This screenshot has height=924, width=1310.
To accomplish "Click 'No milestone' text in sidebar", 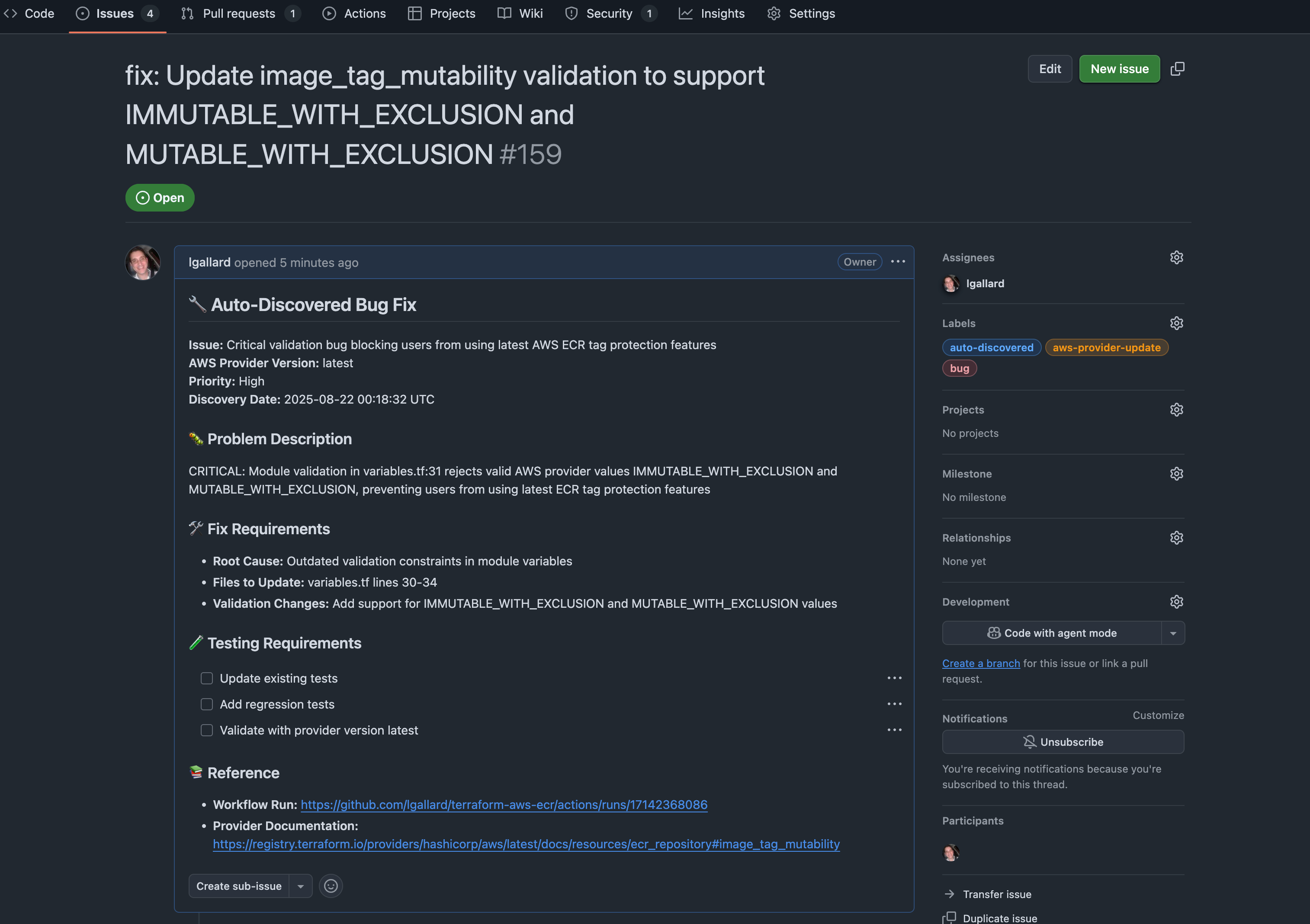I will [974, 497].
